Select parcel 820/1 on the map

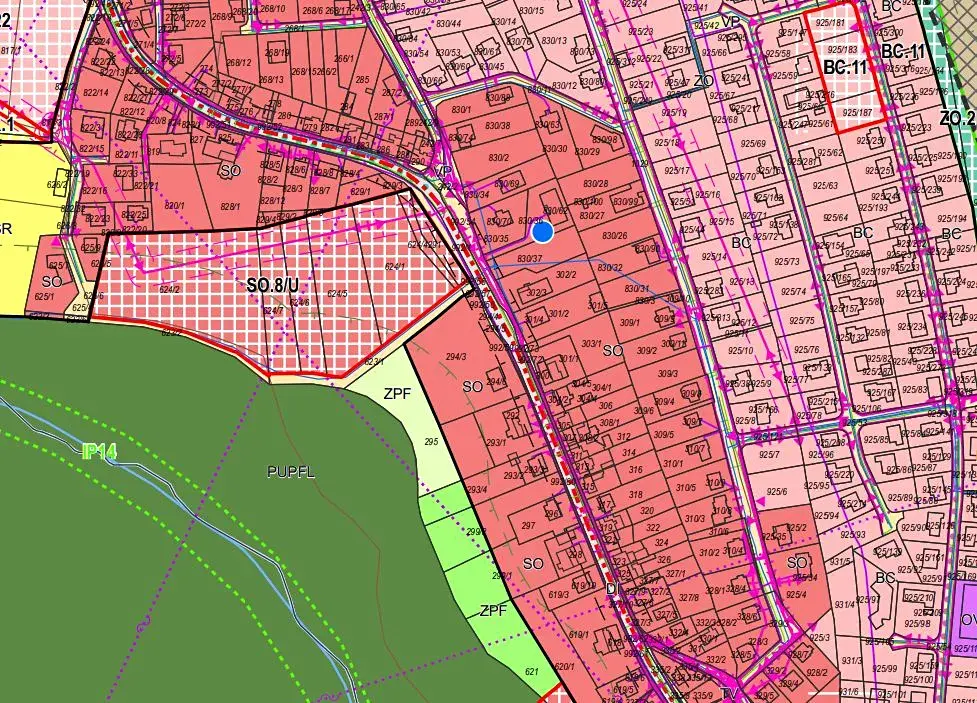pyautogui.click(x=174, y=206)
